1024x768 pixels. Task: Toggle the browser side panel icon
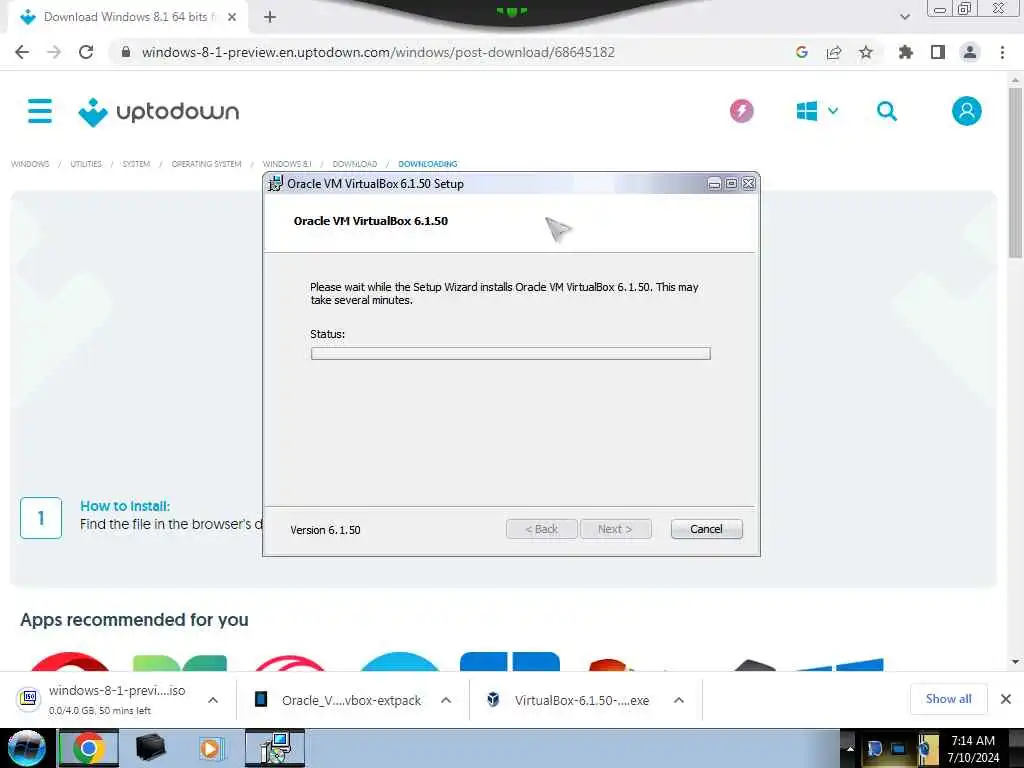(x=938, y=52)
